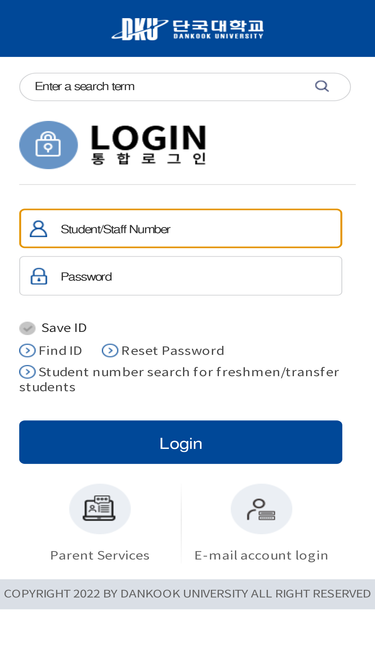The height and width of the screenshot is (667, 375).
Task: Focus the Password input field
Action: tap(181, 276)
